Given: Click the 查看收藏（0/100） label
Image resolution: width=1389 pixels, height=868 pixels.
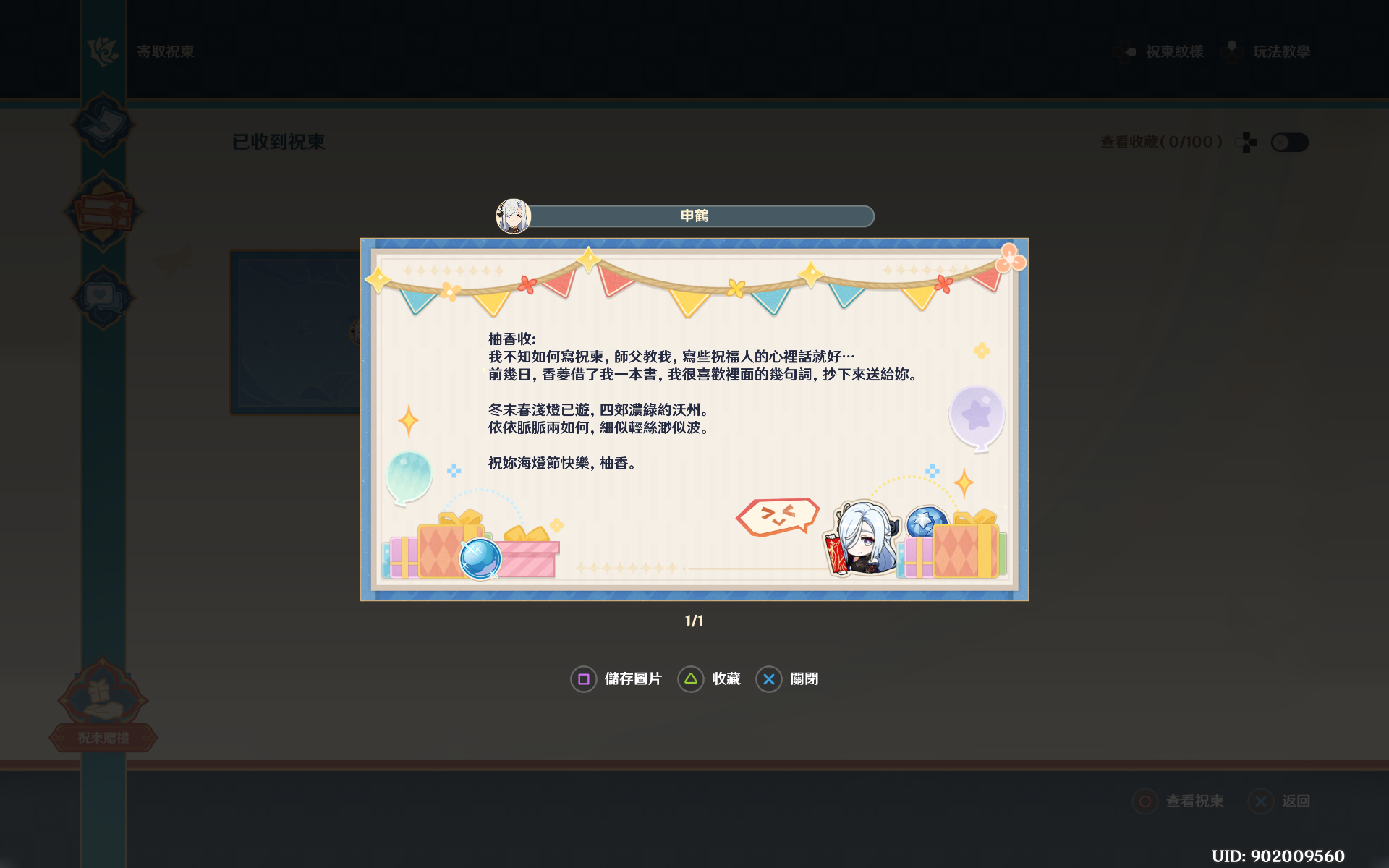Looking at the screenshot, I should (x=1161, y=142).
